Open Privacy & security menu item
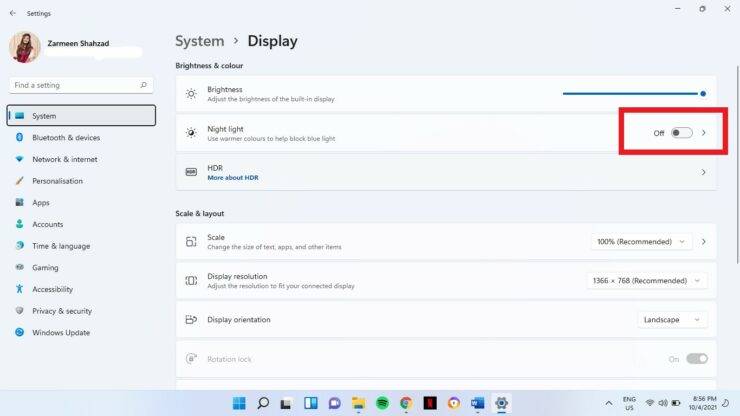Image resolution: width=740 pixels, height=416 pixels. click(62, 311)
